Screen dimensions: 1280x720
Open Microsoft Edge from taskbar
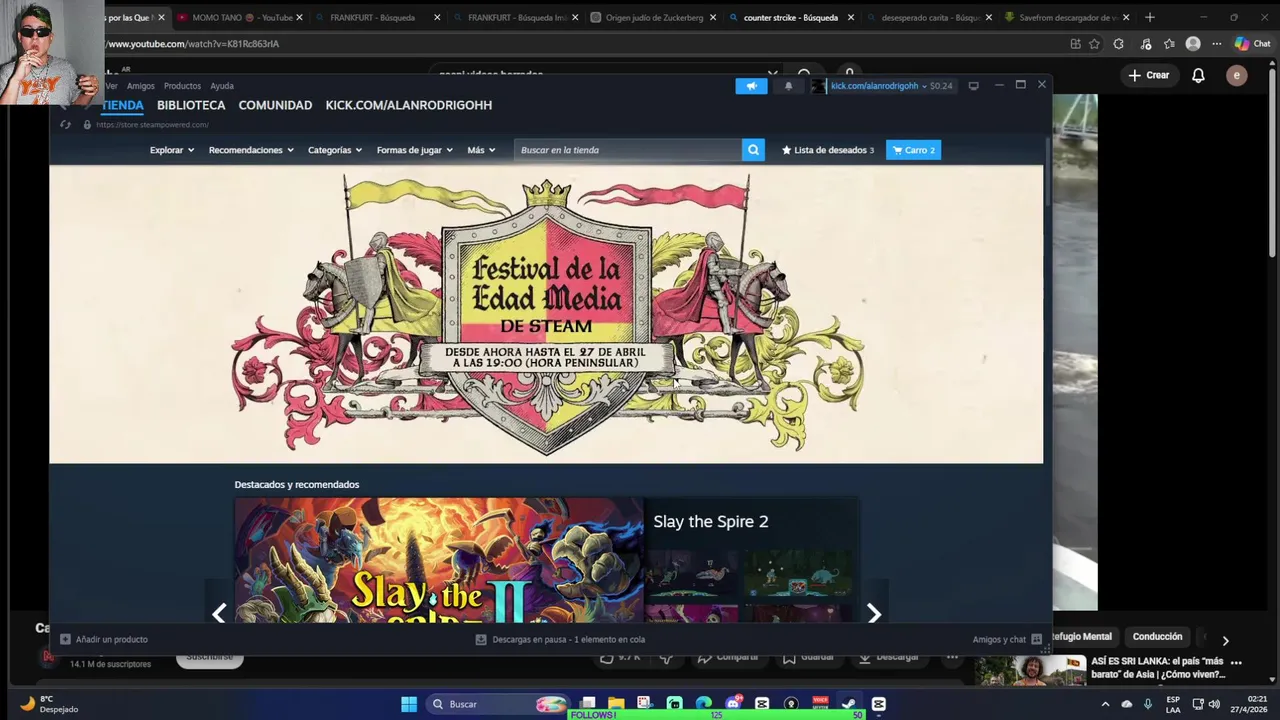703,704
